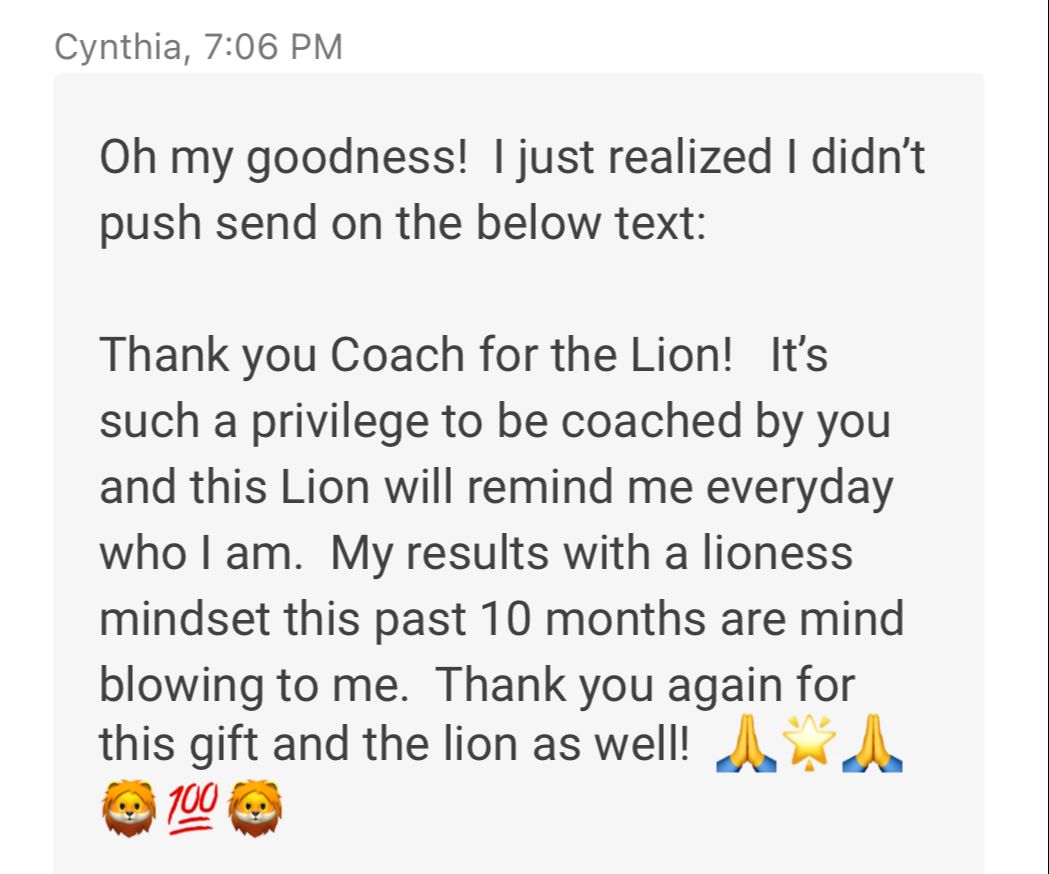
Task: Click the word "privilege" in the message
Action: [x=340, y=423]
